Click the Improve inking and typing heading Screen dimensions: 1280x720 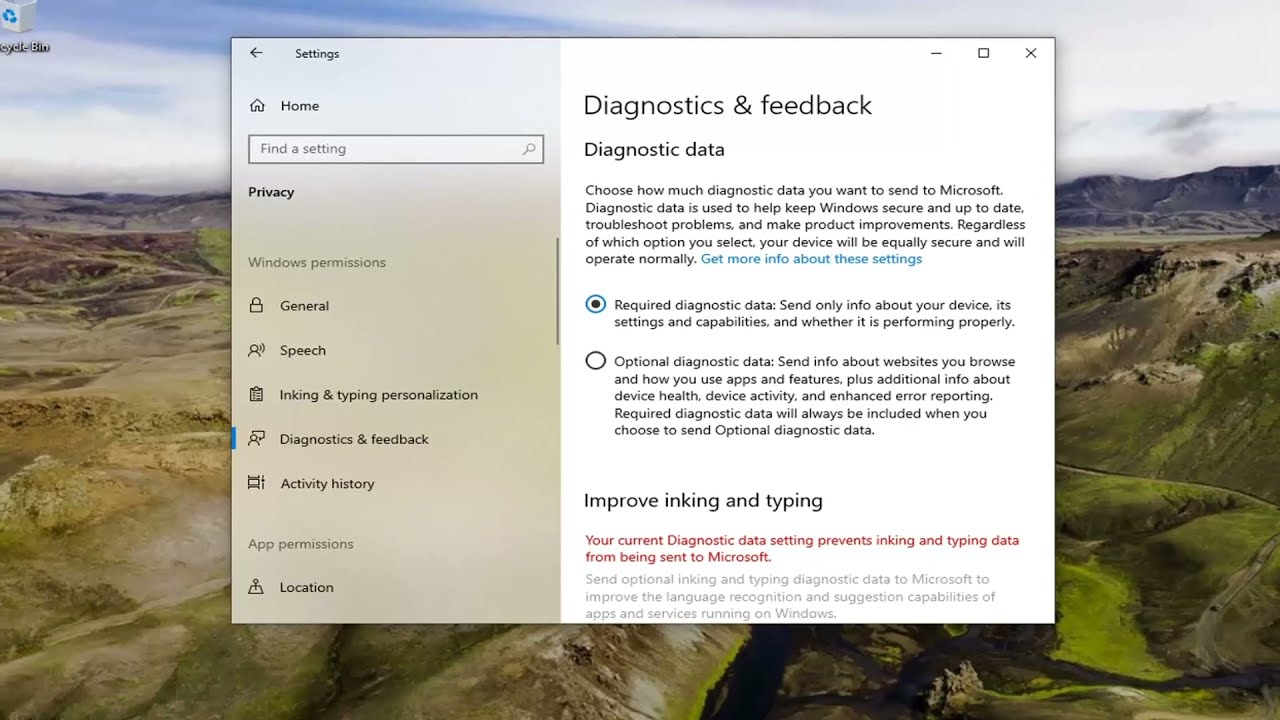[703, 500]
